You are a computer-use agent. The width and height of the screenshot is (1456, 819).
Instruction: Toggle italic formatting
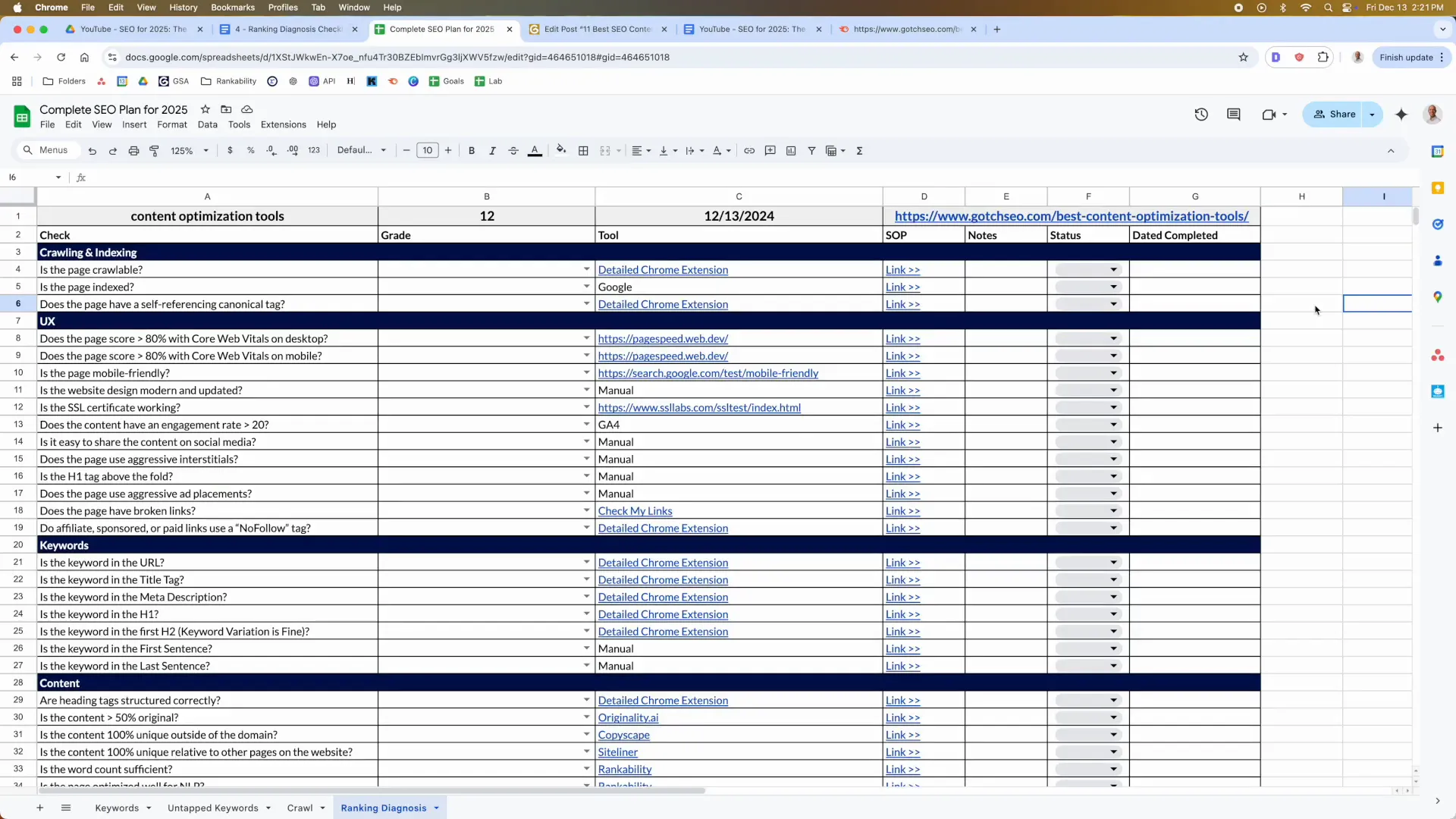492,150
